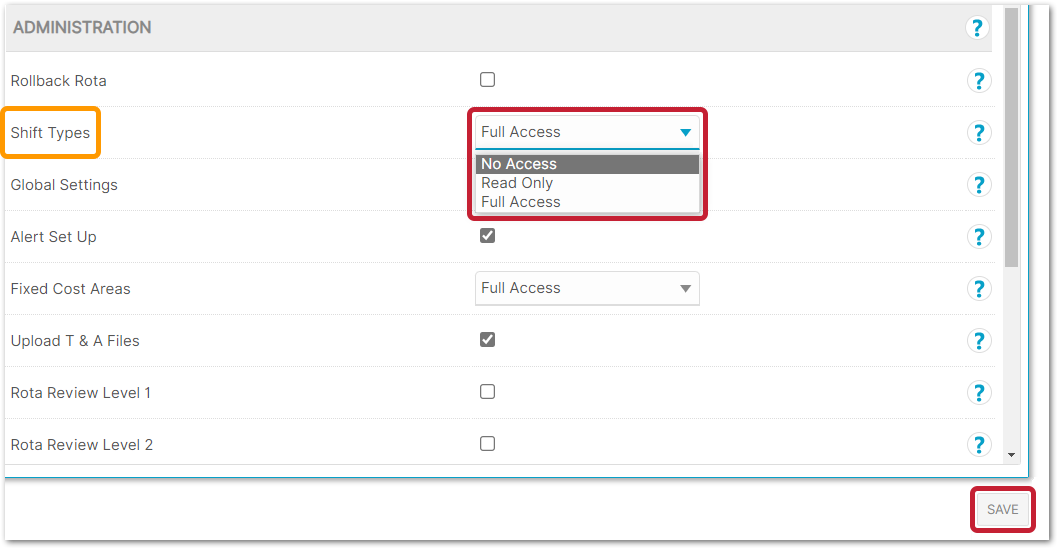Screen dimensions: 1058x549
Task: Click the scrollbar down arrow
Action: tap(1011, 455)
